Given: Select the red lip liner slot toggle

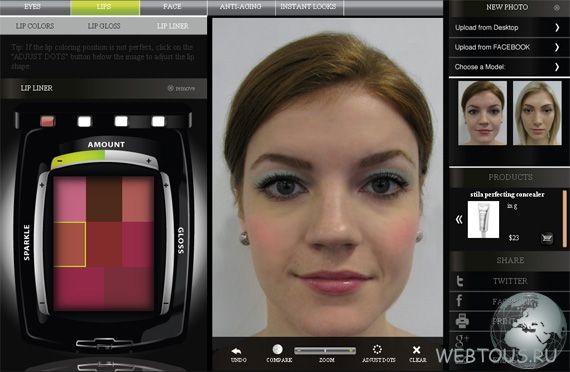Looking at the screenshot, I should click(x=48, y=121).
